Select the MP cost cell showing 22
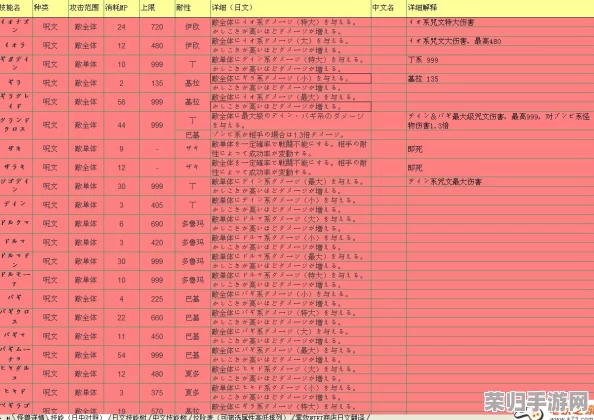Screen dimensions: 594x420 tap(121, 317)
